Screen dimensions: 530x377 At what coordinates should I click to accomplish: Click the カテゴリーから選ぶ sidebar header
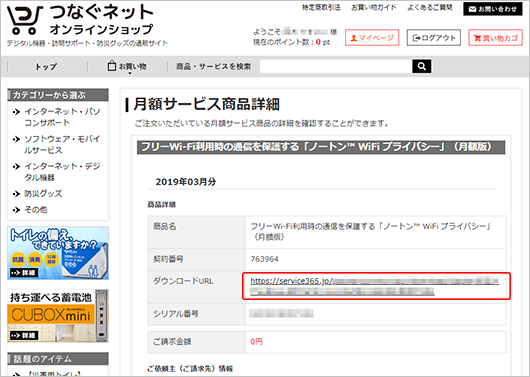pos(58,95)
